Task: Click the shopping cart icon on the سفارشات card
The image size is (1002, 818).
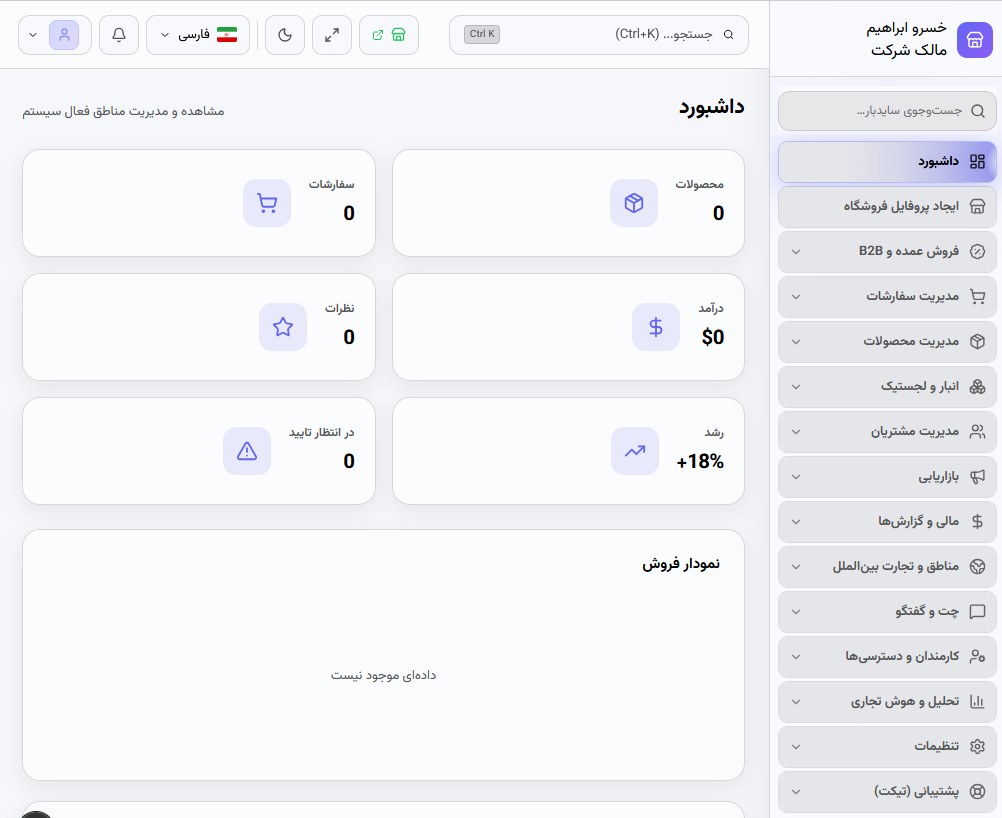Action: point(267,203)
